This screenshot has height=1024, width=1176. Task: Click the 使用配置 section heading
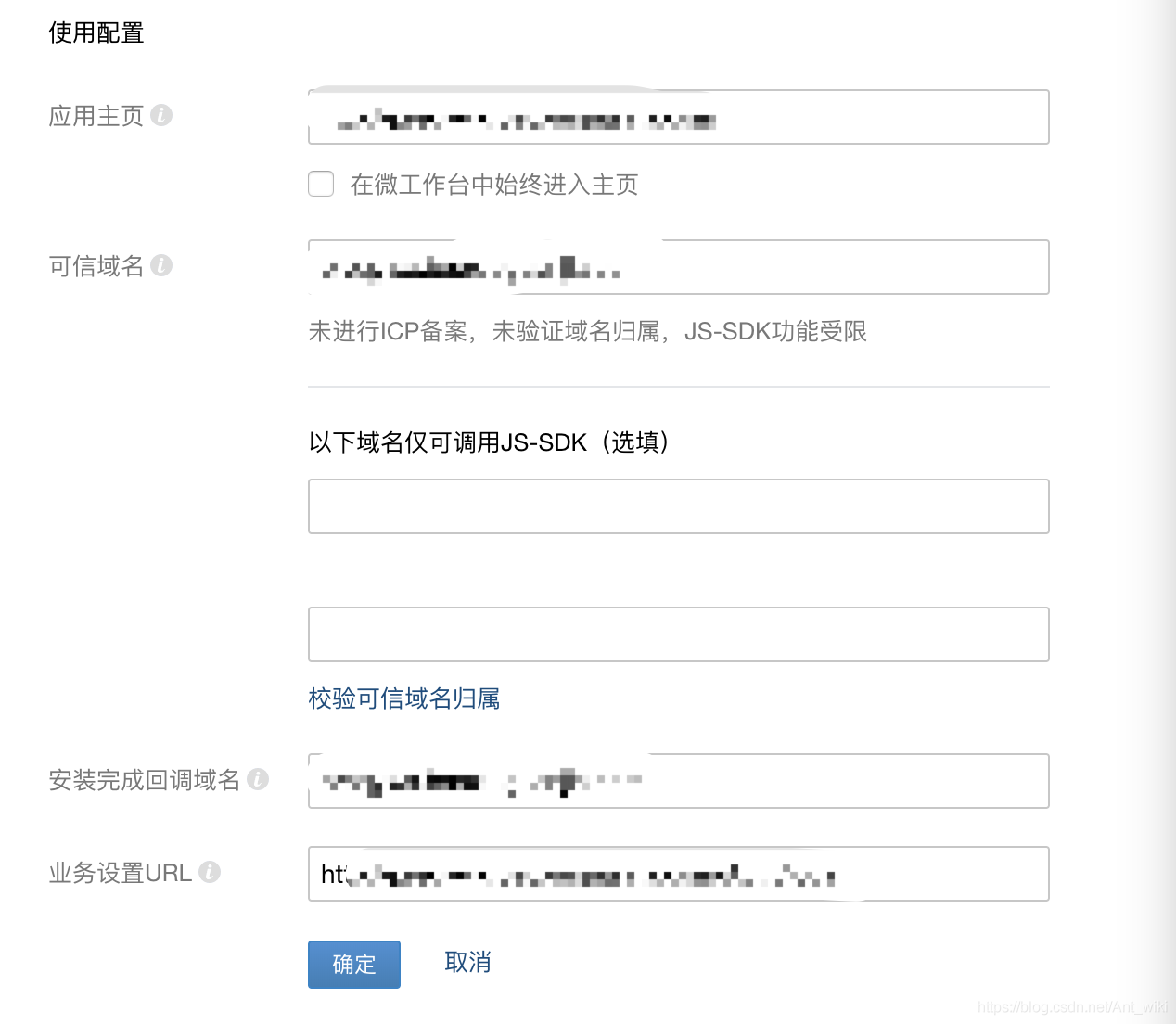pyautogui.click(x=96, y=32)
